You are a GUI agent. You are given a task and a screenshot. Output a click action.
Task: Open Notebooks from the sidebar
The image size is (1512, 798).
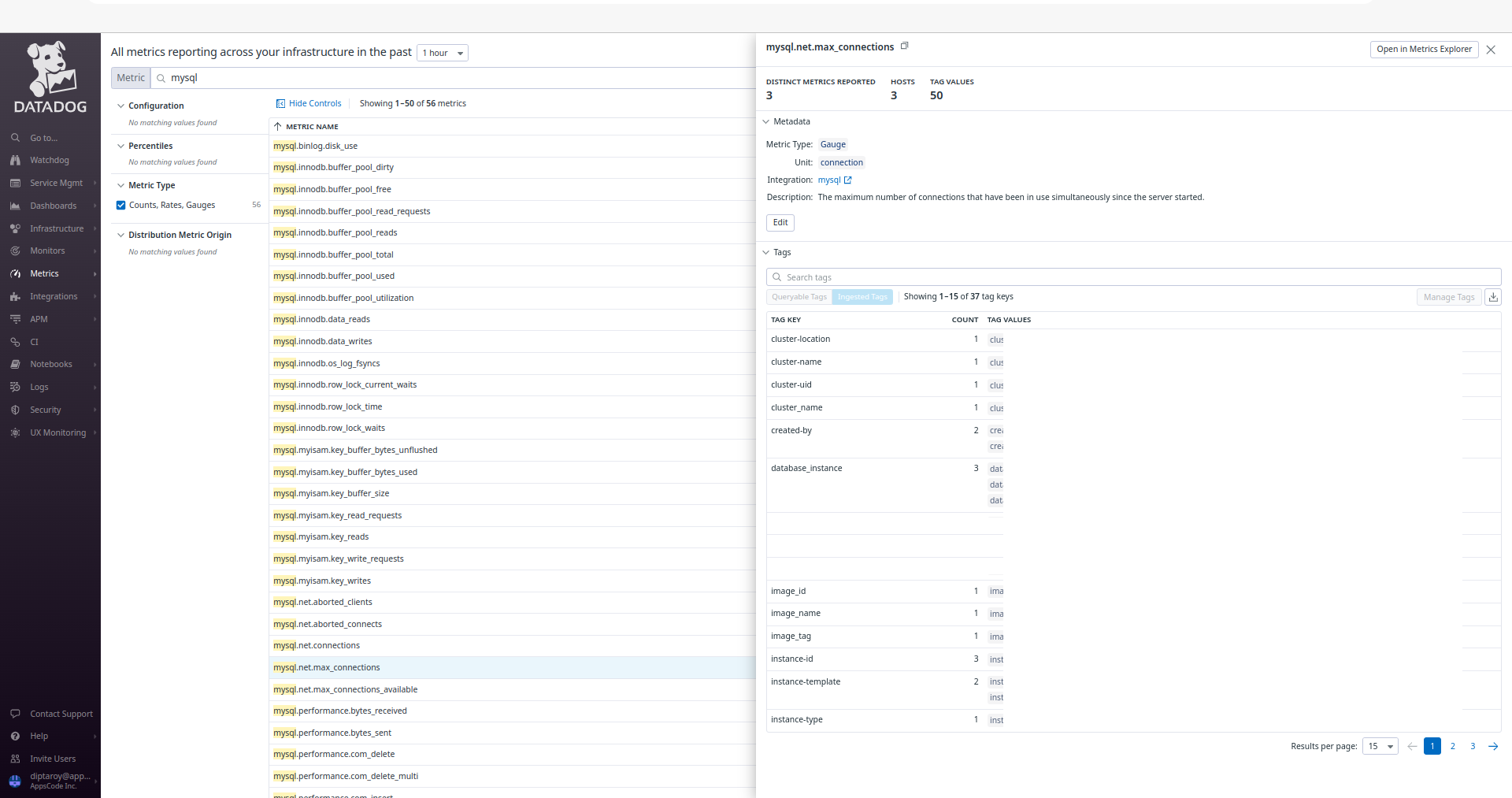pyautogui.click(x=50, y=363)
